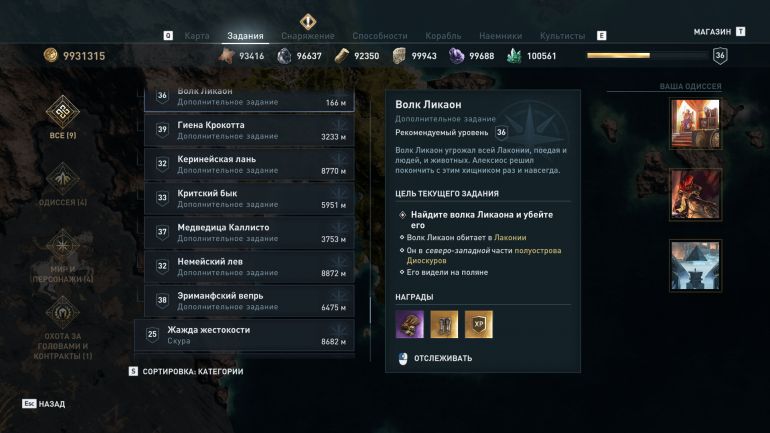Screen dimensions: 770x433
Task: Go to the Культисты tab
Action: coord(562,35)
